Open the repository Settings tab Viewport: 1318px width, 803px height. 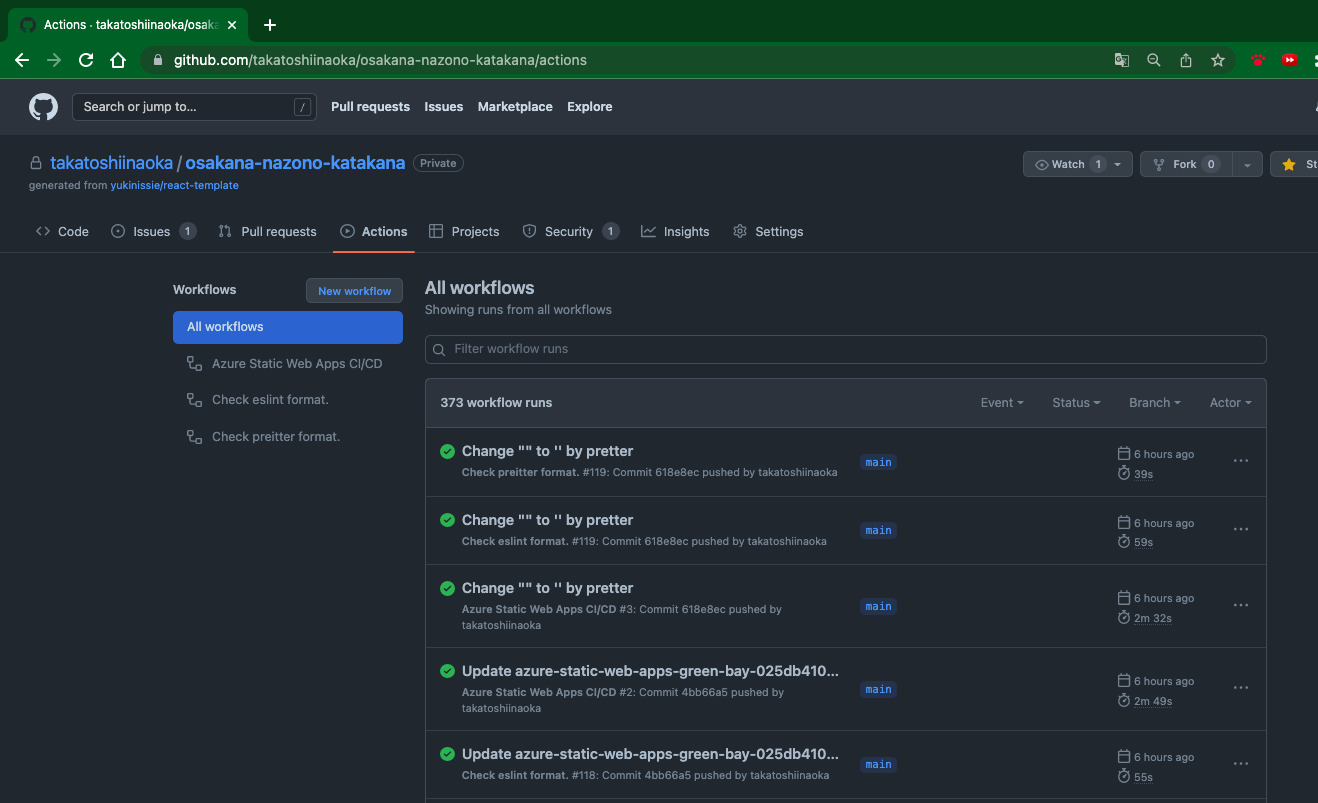(768, 231)
